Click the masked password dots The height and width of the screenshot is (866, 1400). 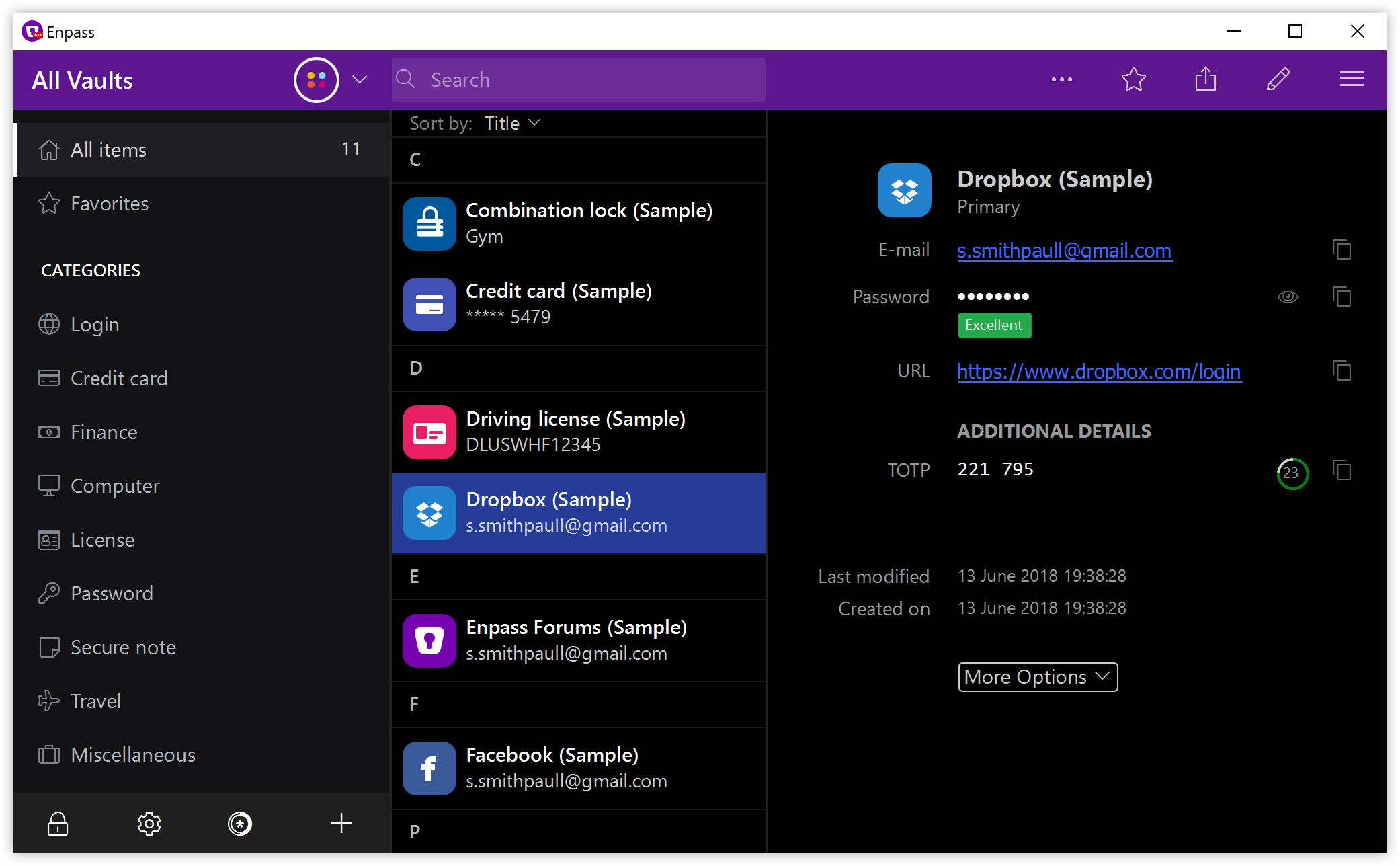[993, 297]
